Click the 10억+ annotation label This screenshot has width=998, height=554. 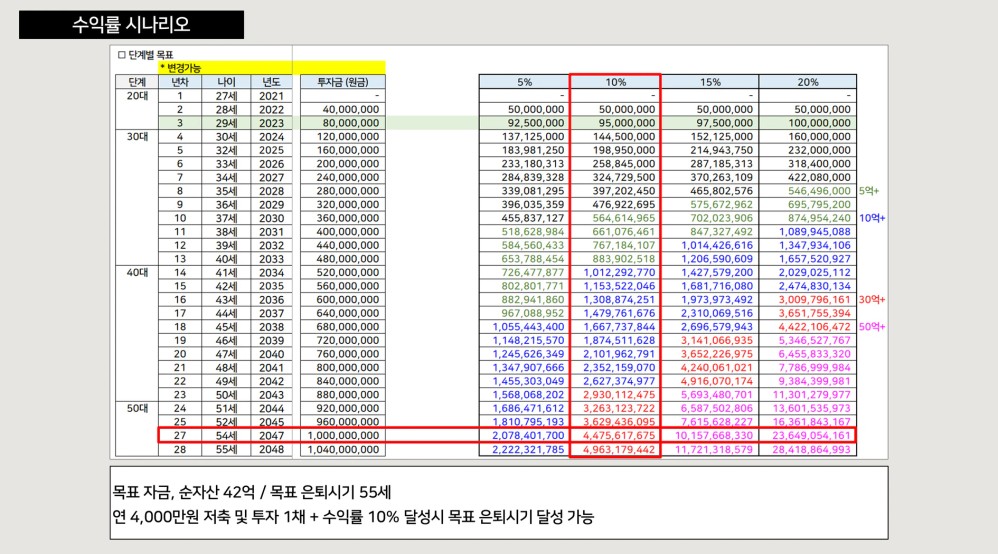point(872,218)
